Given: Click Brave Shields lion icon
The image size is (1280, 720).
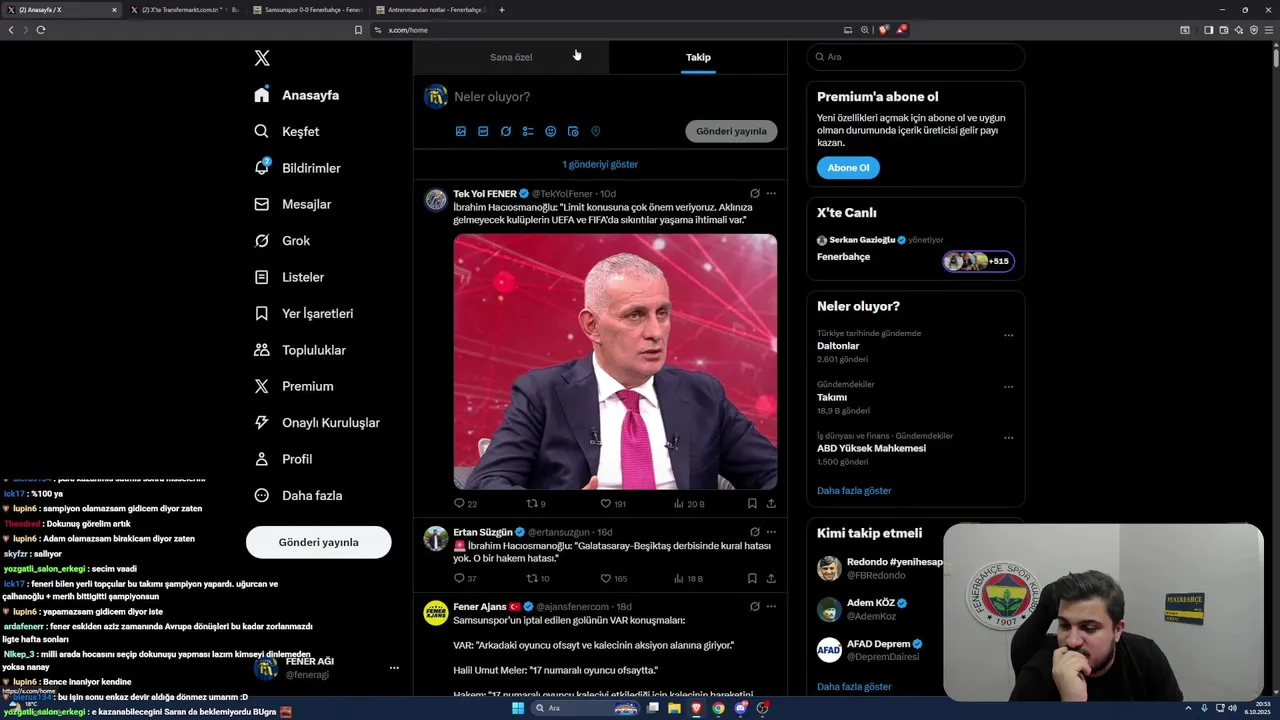Looking at the screenshot, I should pyautogui.click(x=883, y=30).
